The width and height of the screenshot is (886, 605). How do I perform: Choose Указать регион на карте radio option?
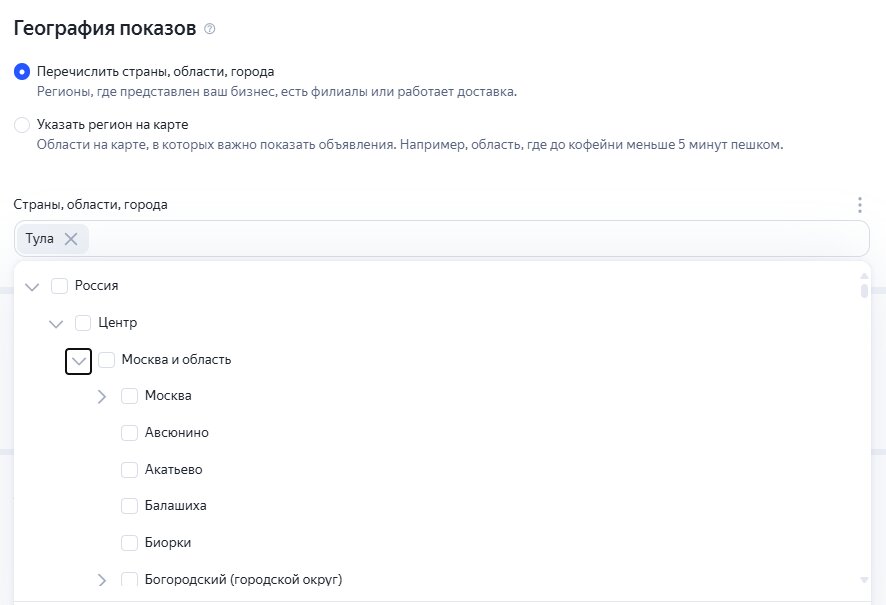point(22,125)
